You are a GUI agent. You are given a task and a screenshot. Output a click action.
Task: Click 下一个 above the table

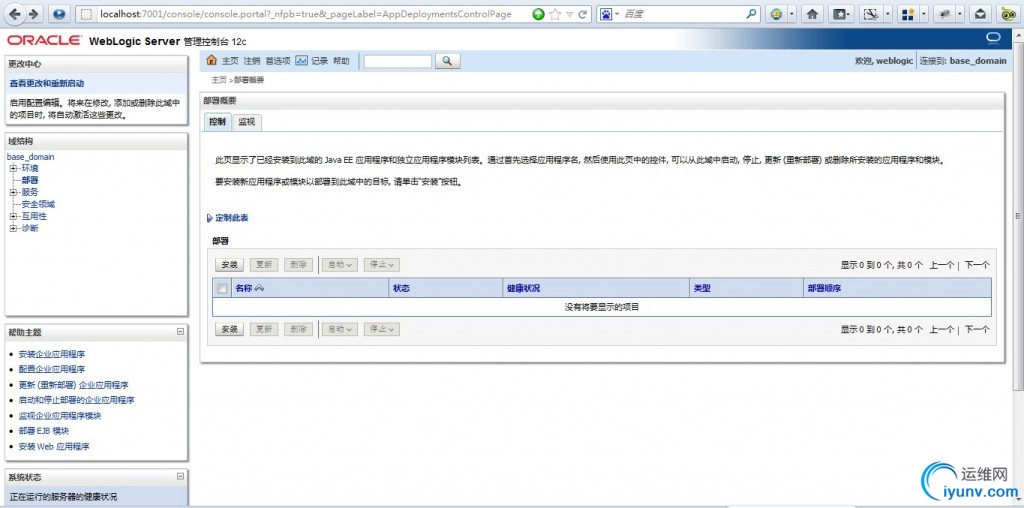coord(977,265)
